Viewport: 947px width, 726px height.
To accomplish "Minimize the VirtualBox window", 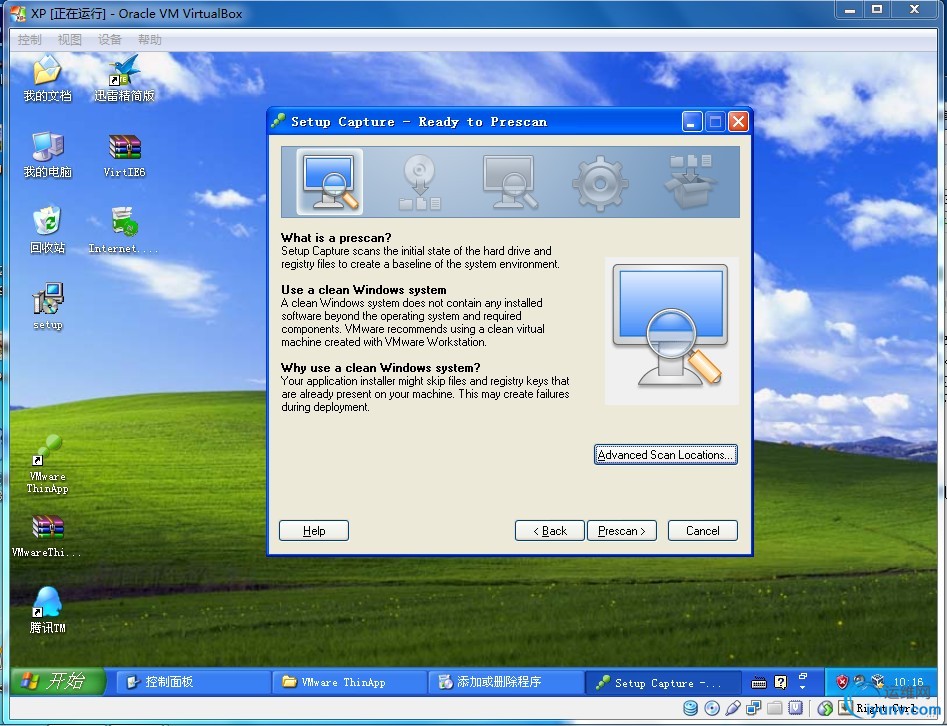I will click(x=850, y=9).
